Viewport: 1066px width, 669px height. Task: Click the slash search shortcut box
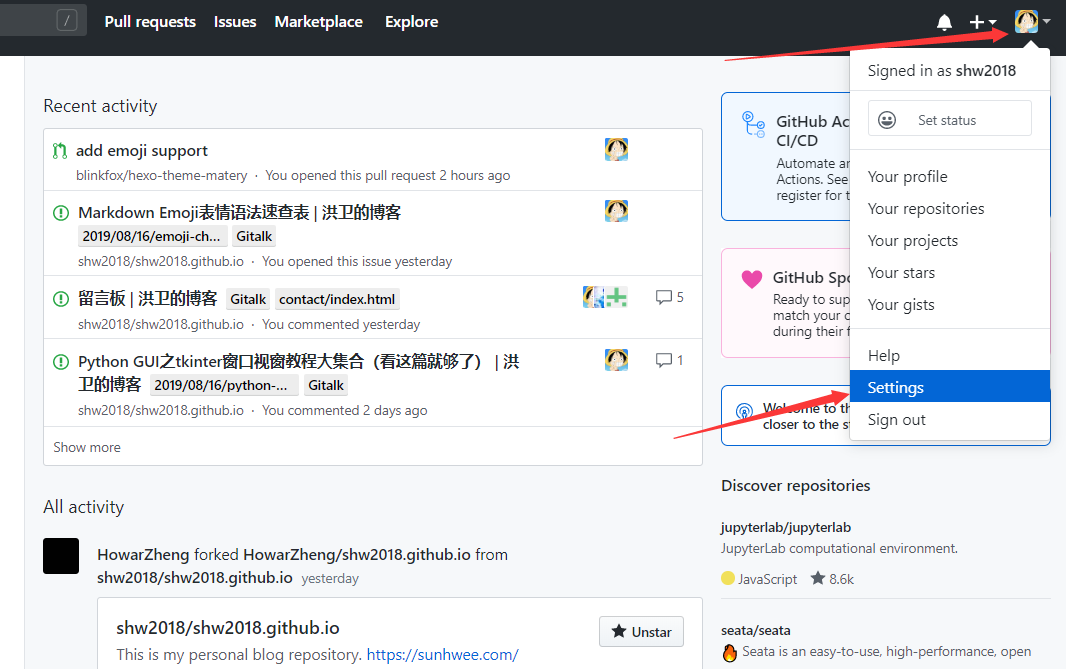[67, 21]
